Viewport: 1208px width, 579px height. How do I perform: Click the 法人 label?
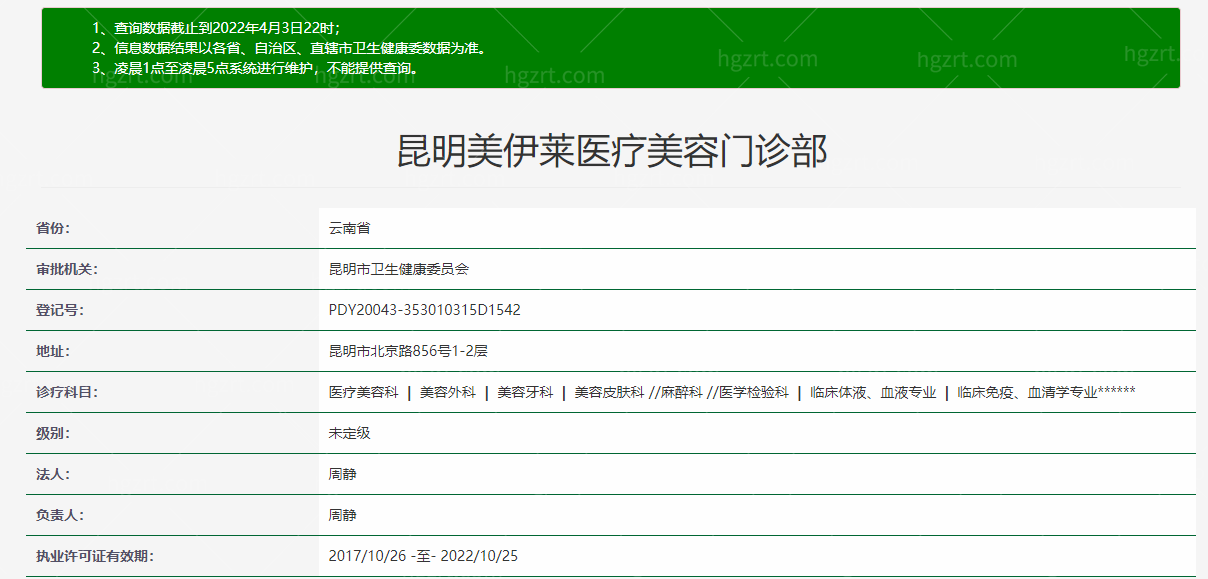(x=53, y=474)
